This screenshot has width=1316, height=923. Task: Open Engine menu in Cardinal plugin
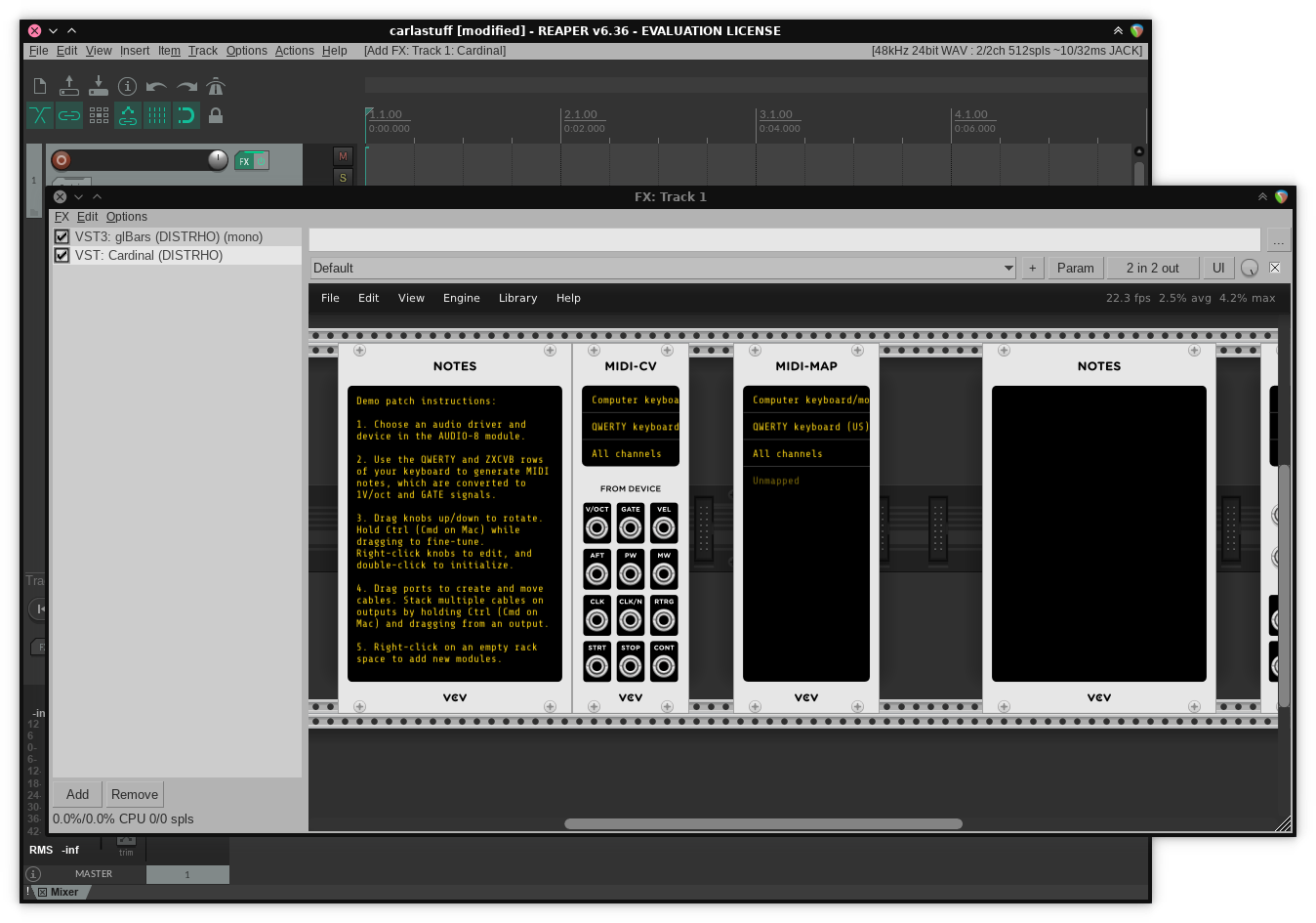tap(461, 298)
